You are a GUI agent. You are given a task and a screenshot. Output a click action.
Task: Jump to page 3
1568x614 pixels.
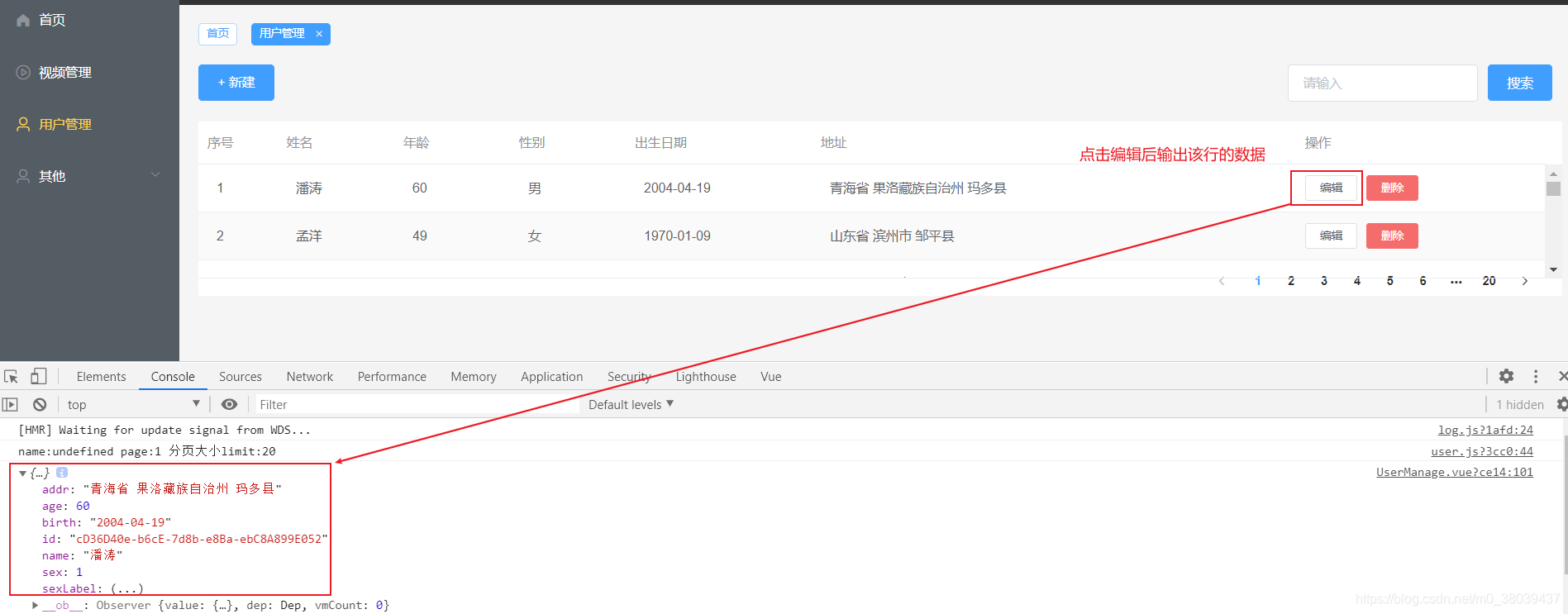tap(1324, 281)
